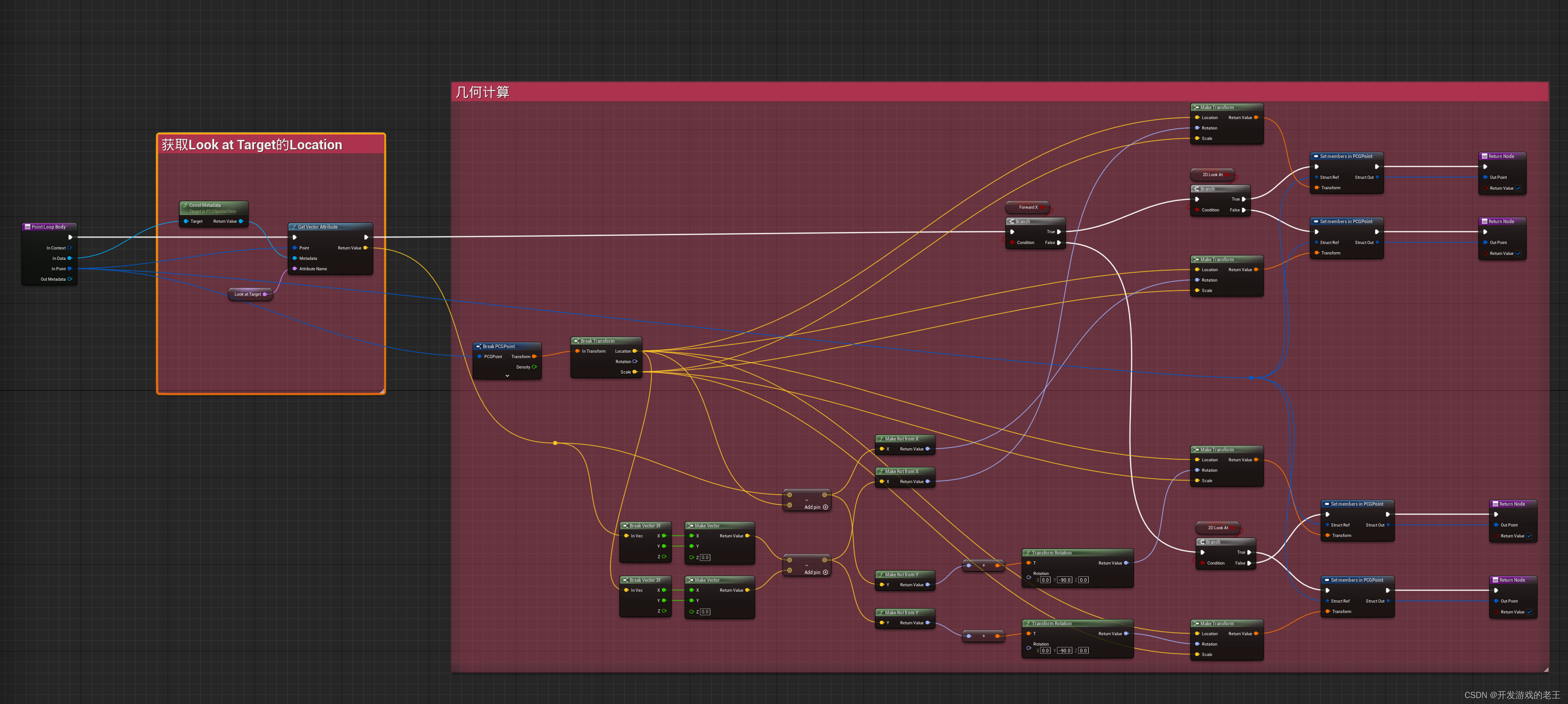Image resolution: width=1568 pixels, height=704 pixels.
Task: Click Z value field on lower Make Vector
Action: pos(705,612)
